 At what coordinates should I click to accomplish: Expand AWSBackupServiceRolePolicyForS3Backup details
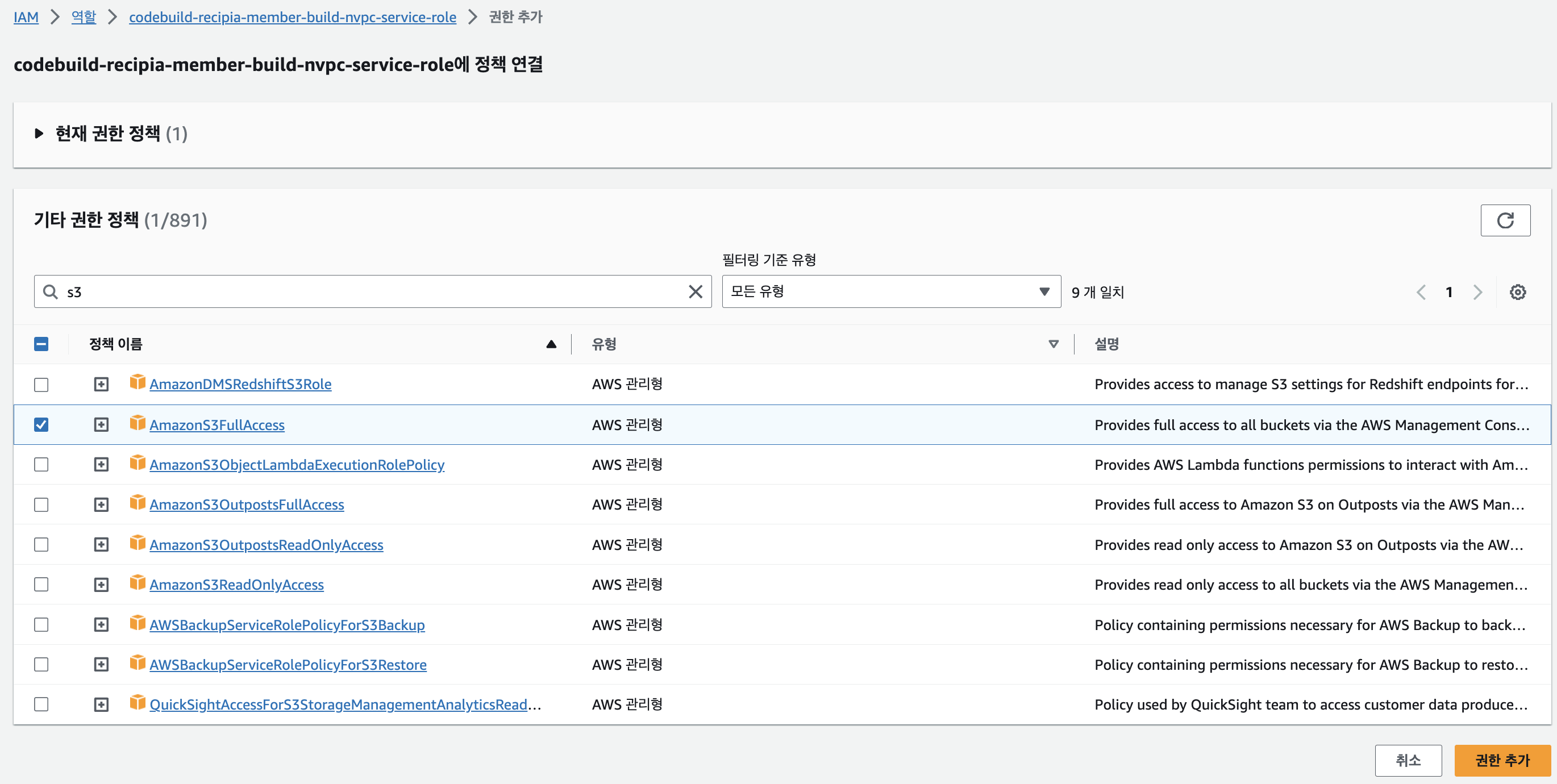101,624
